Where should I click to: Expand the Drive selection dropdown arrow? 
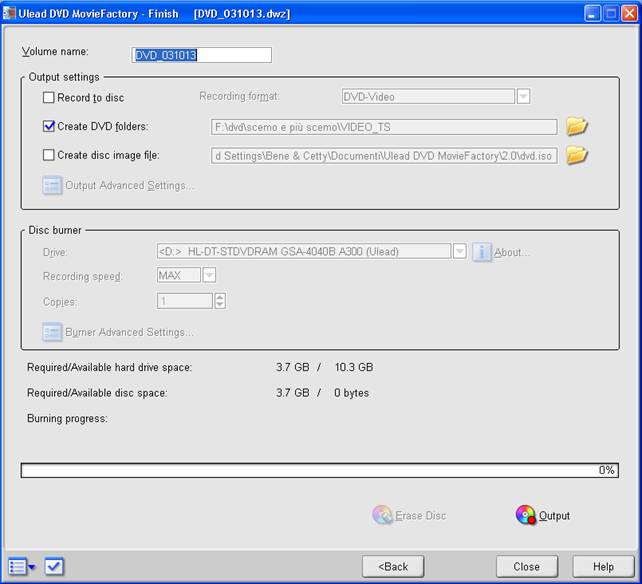click(460, 251)
